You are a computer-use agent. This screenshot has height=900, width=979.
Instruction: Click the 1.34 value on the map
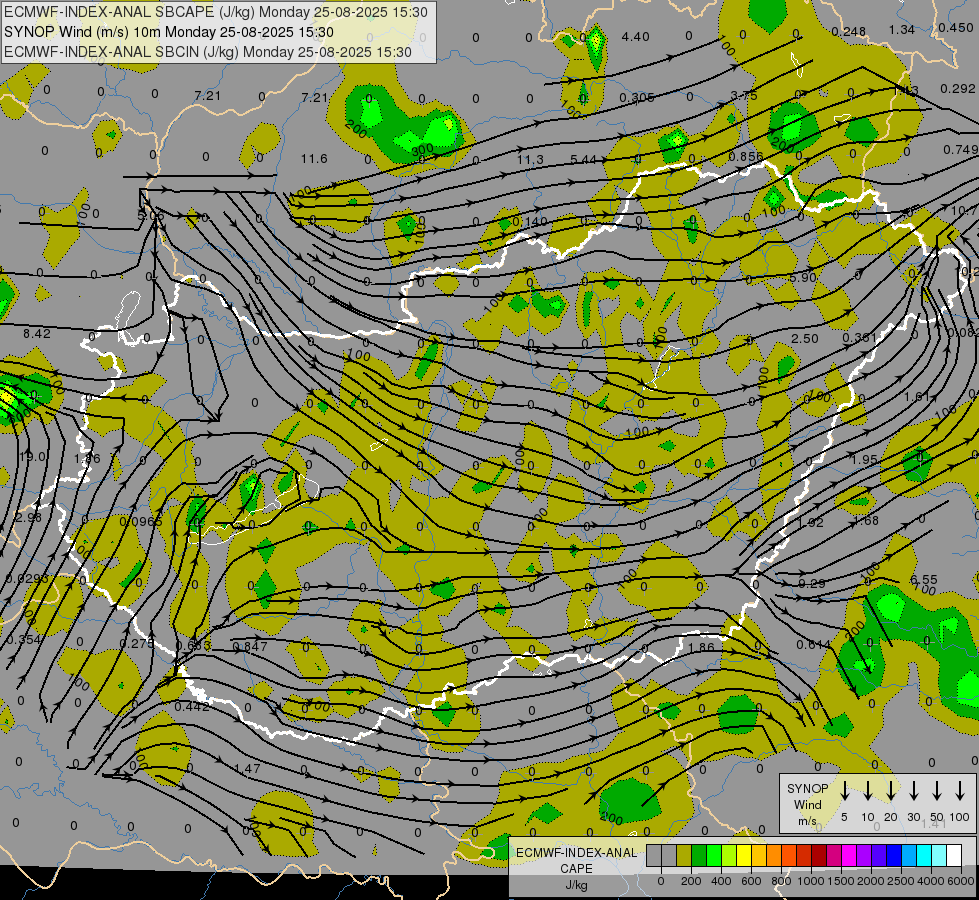[x=902, y=29]
